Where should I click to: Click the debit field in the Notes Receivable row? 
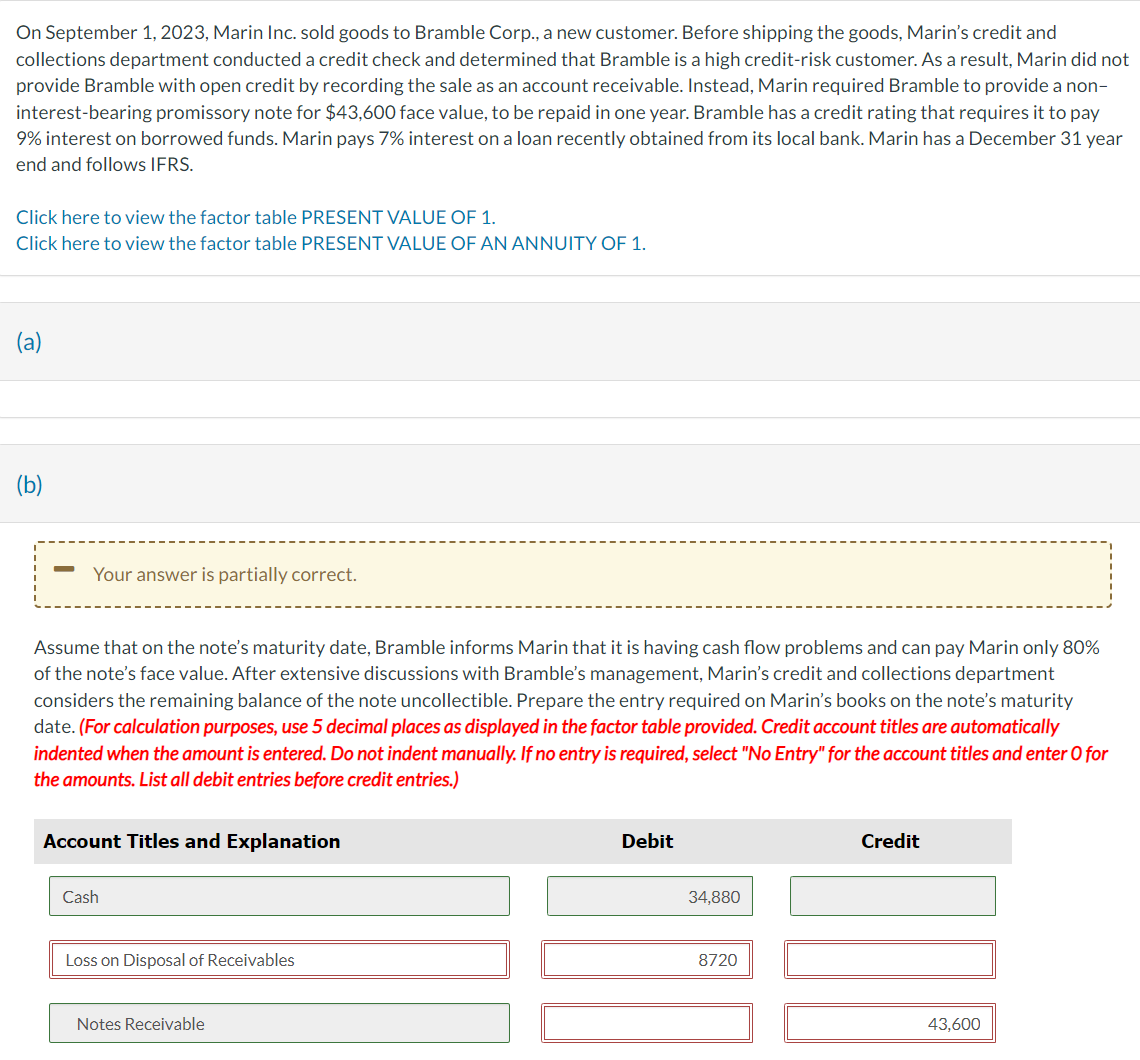click(x=647, y=1024)
